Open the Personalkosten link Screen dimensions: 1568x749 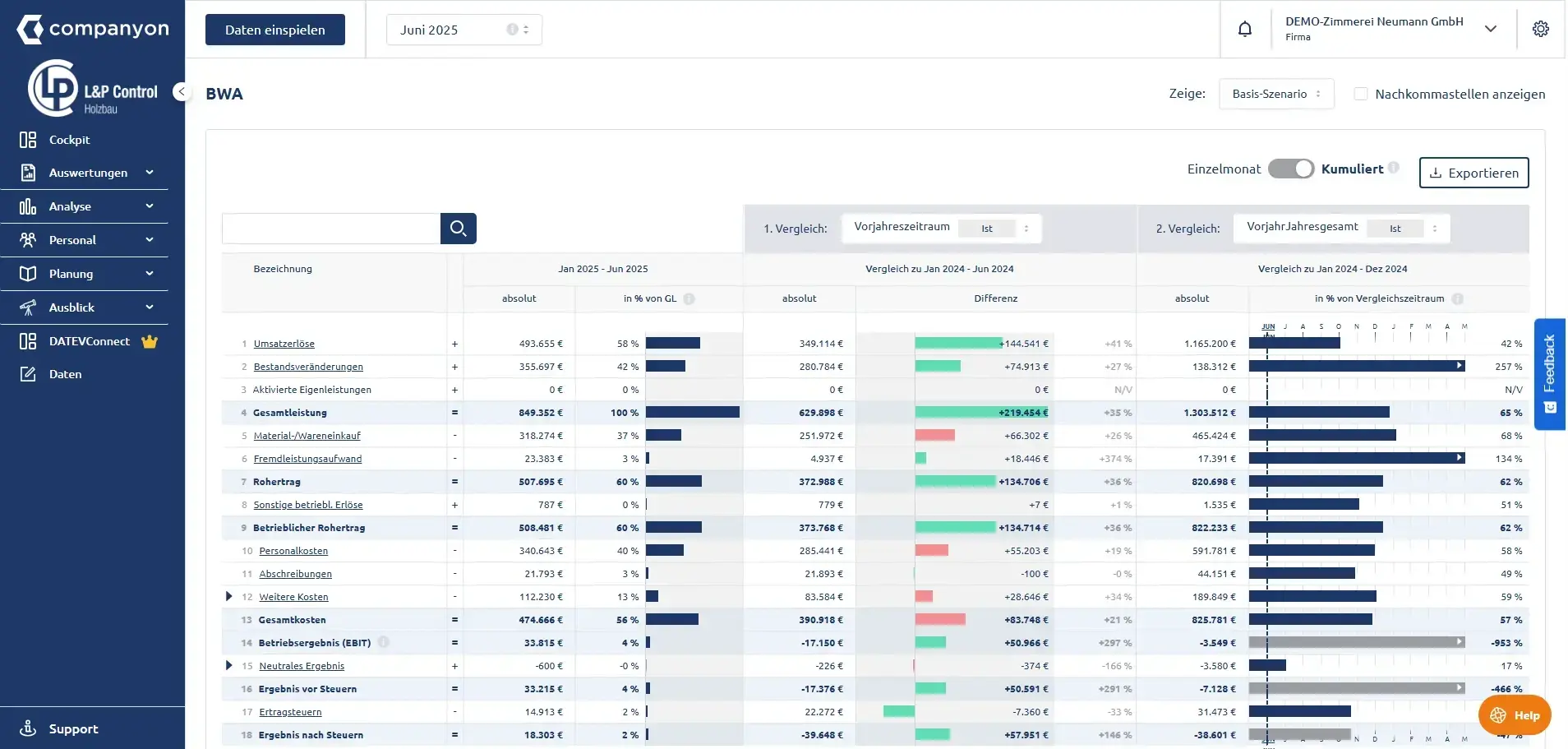click(x=293, y=551)
